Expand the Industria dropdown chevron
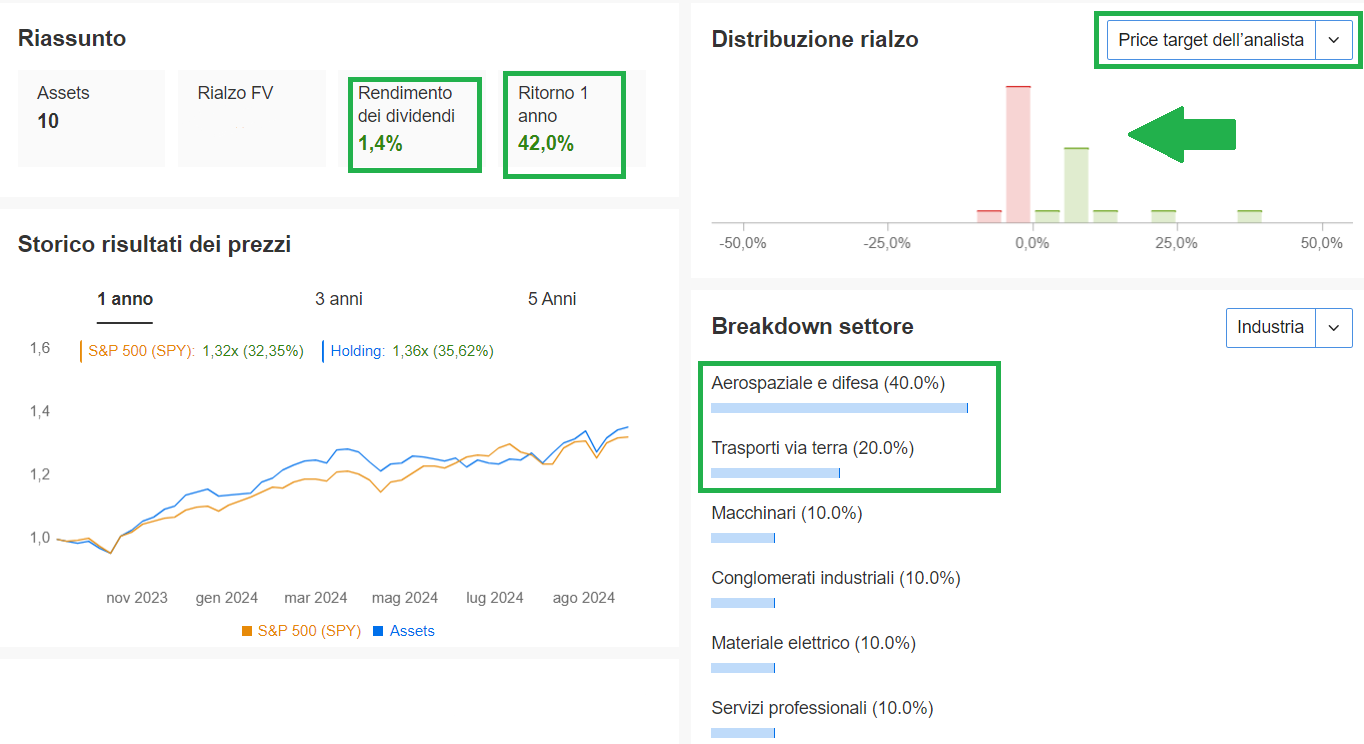Screen dimensions: 1364x744 tap(1334, 328)
